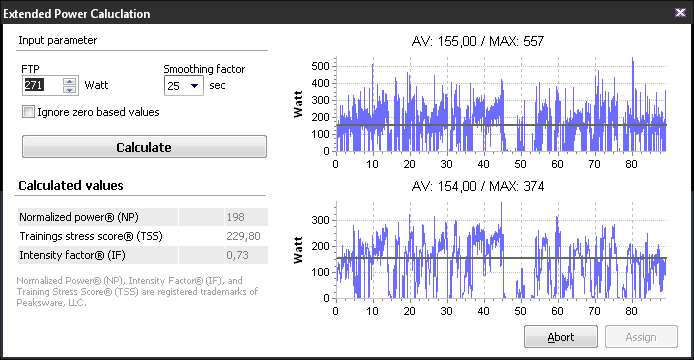
Task: Click the Input parameter heading
Action: coord(58,40)
